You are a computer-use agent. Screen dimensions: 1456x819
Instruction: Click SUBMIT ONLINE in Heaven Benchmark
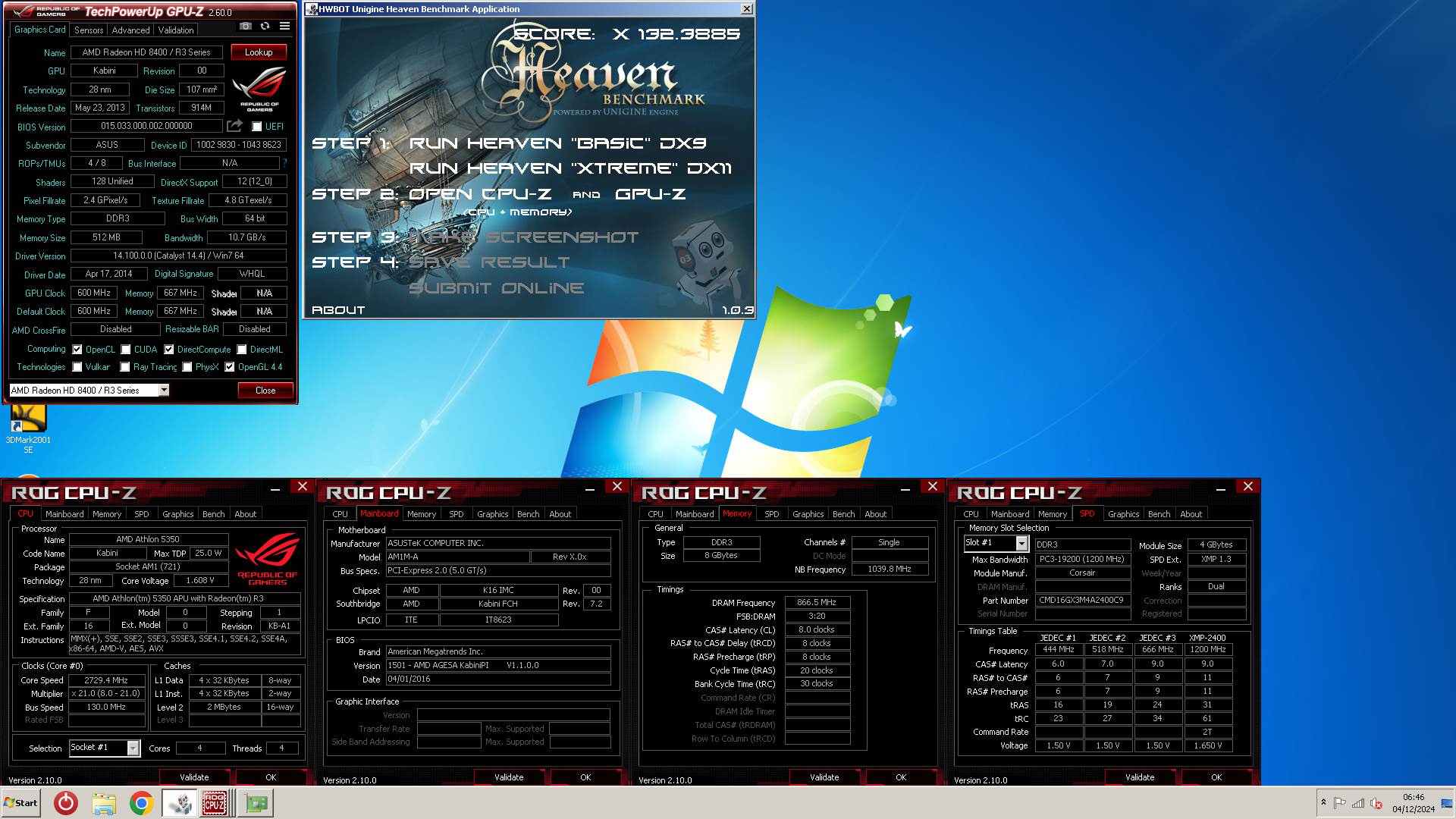click(x=497, y=288)
